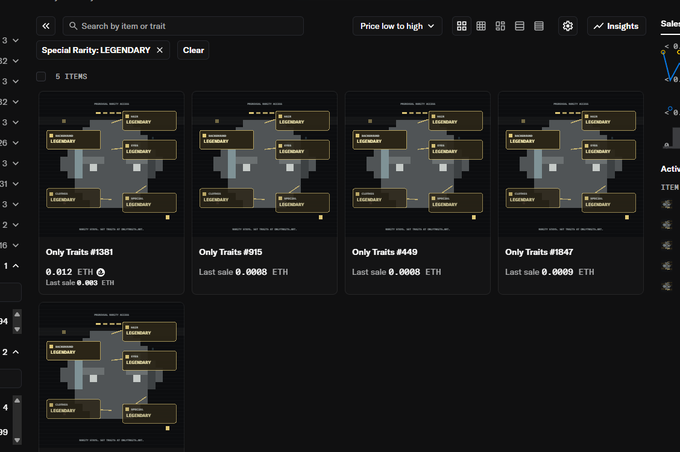Image resolution: width=680 pixels, height=452 pixels.
Task: Click Last sale 0.003 ETH text
Action: tap(80, 283)
